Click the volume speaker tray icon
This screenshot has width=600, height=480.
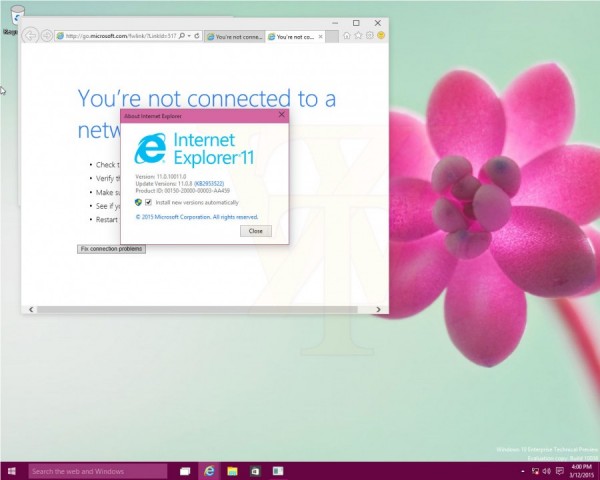(x=547, y=471)
